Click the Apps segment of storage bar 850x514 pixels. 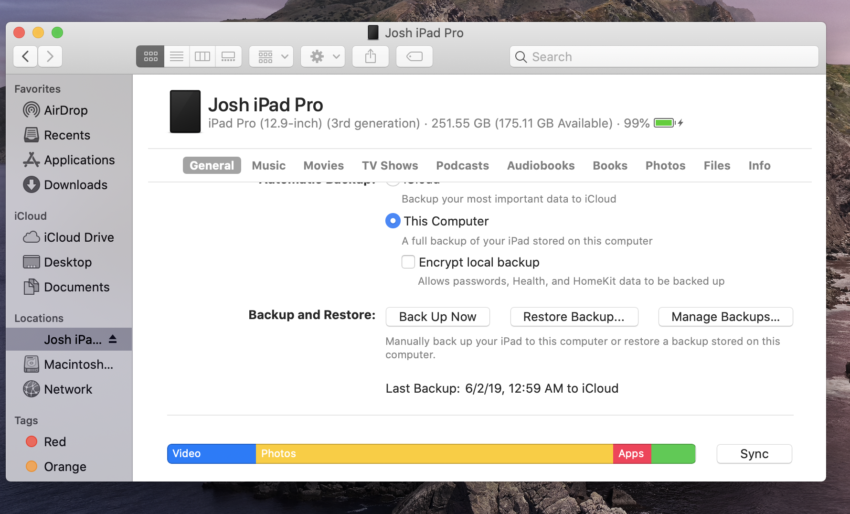tap(632, 454)
